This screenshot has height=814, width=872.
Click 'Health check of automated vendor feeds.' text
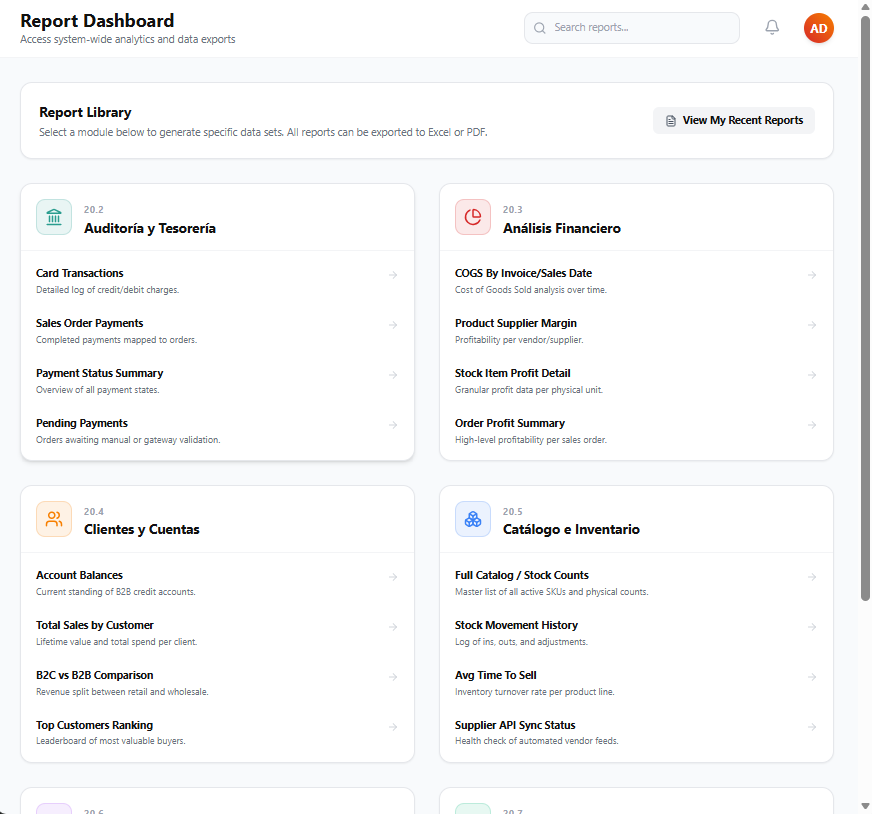tap(537, 741)
